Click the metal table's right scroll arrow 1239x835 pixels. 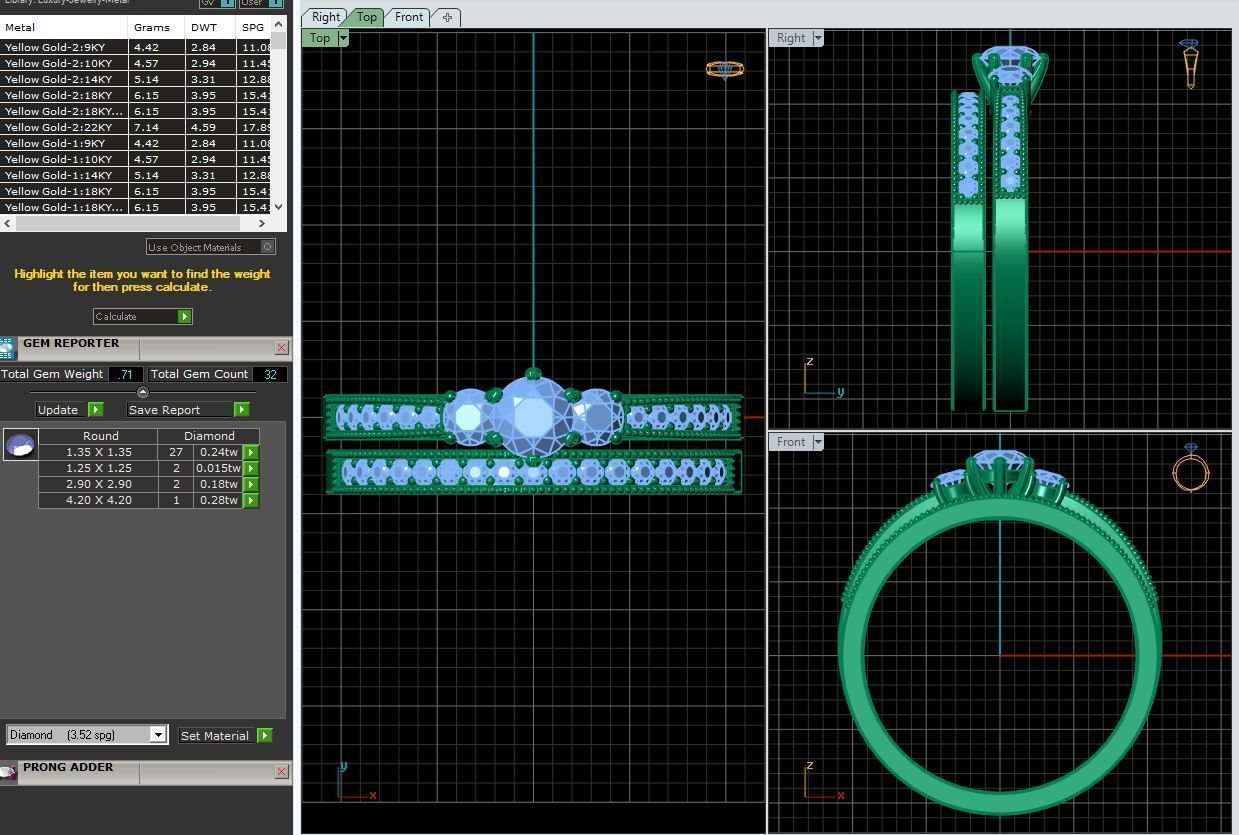coord(262,223)
